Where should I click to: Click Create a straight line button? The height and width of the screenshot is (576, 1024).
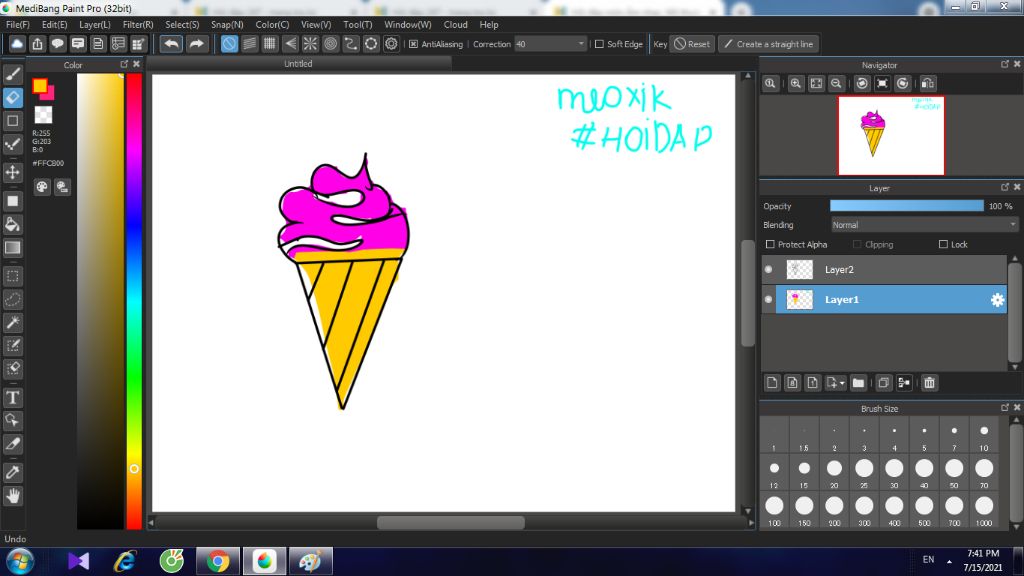point(769,44)
